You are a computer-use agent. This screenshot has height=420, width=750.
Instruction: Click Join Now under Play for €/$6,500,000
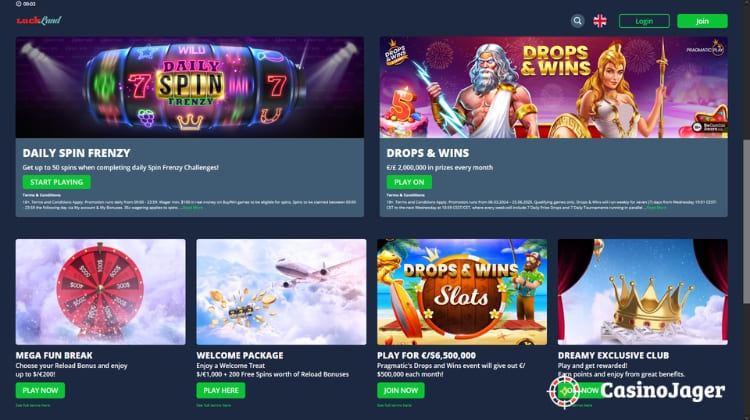coord(400,390)
